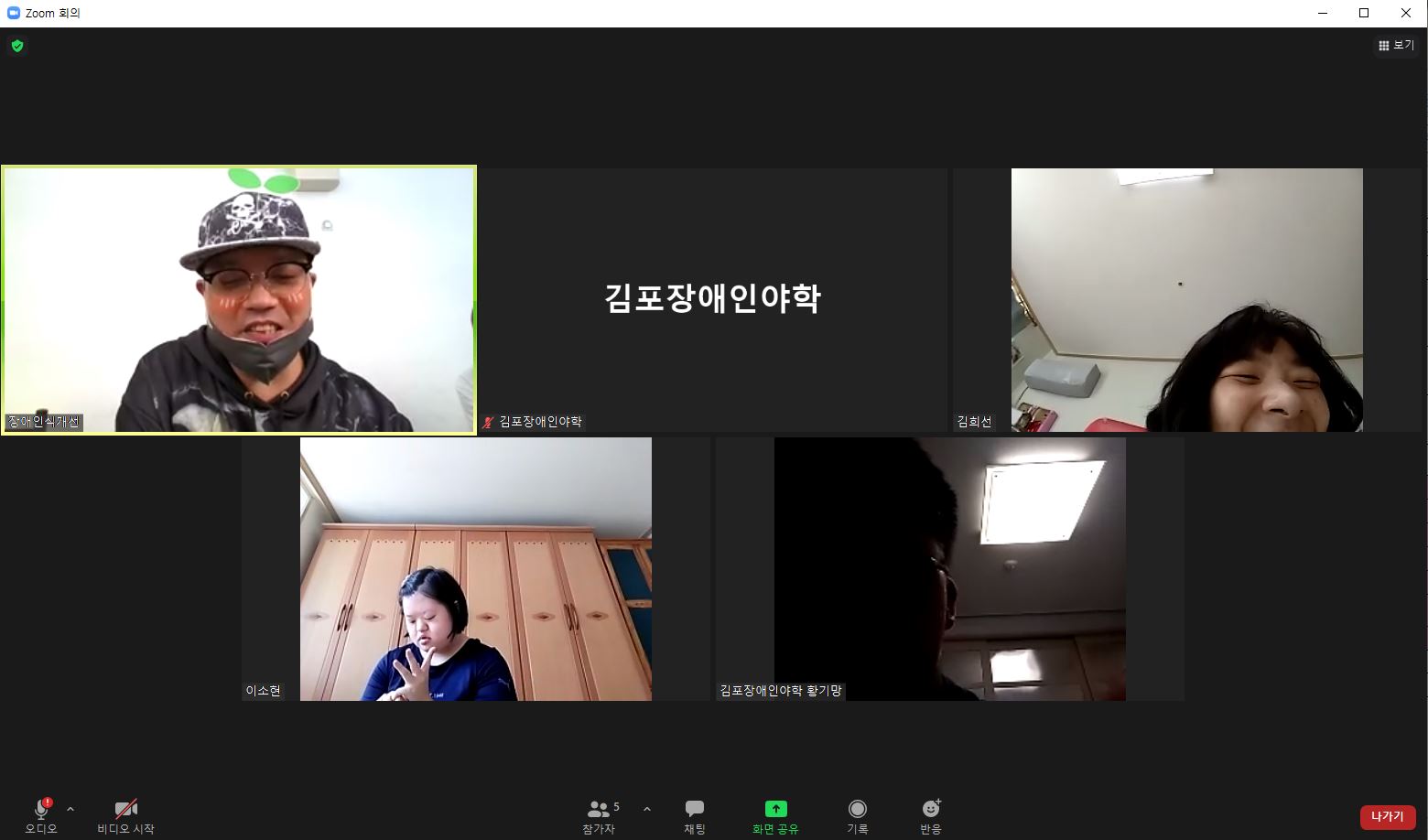Image resolution: width=1428 pixels, height=840 pixels.
Task: Select the 이소현 video tile
Action: [476, 569]
